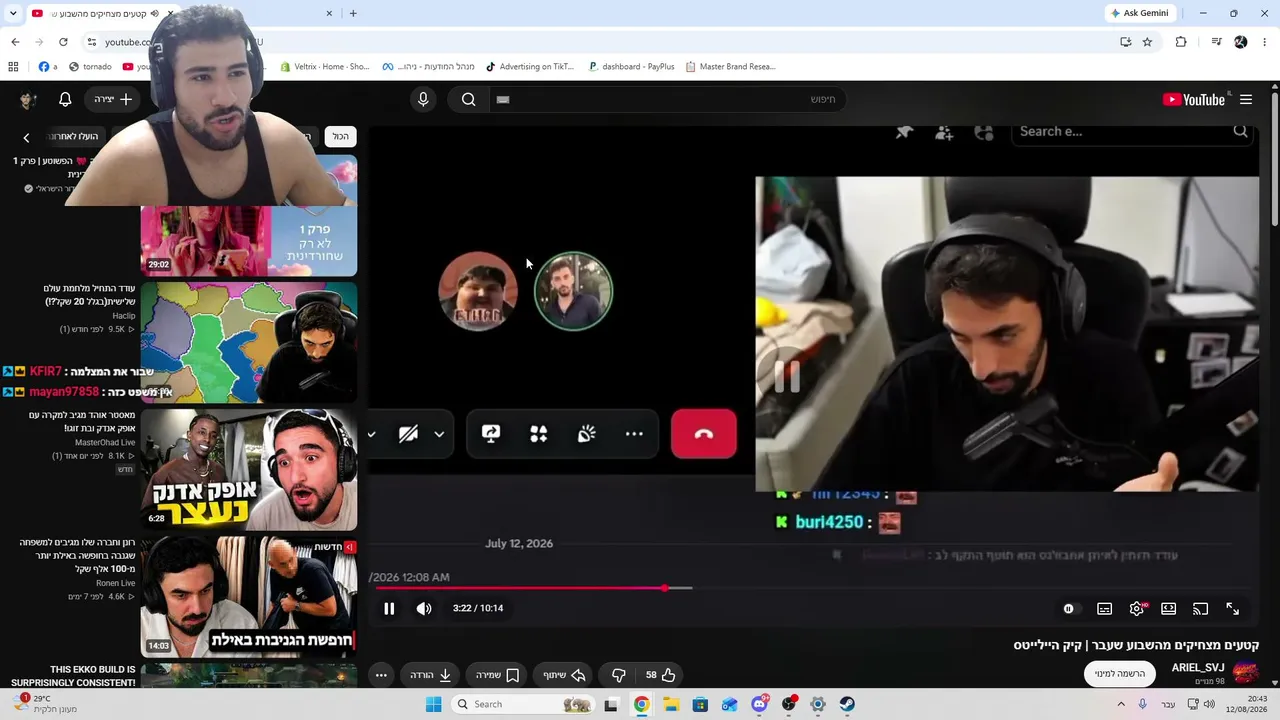Screen dimensions: 1280x720
Task: Download the video with הורדה
Action: [x=431, y=675]
